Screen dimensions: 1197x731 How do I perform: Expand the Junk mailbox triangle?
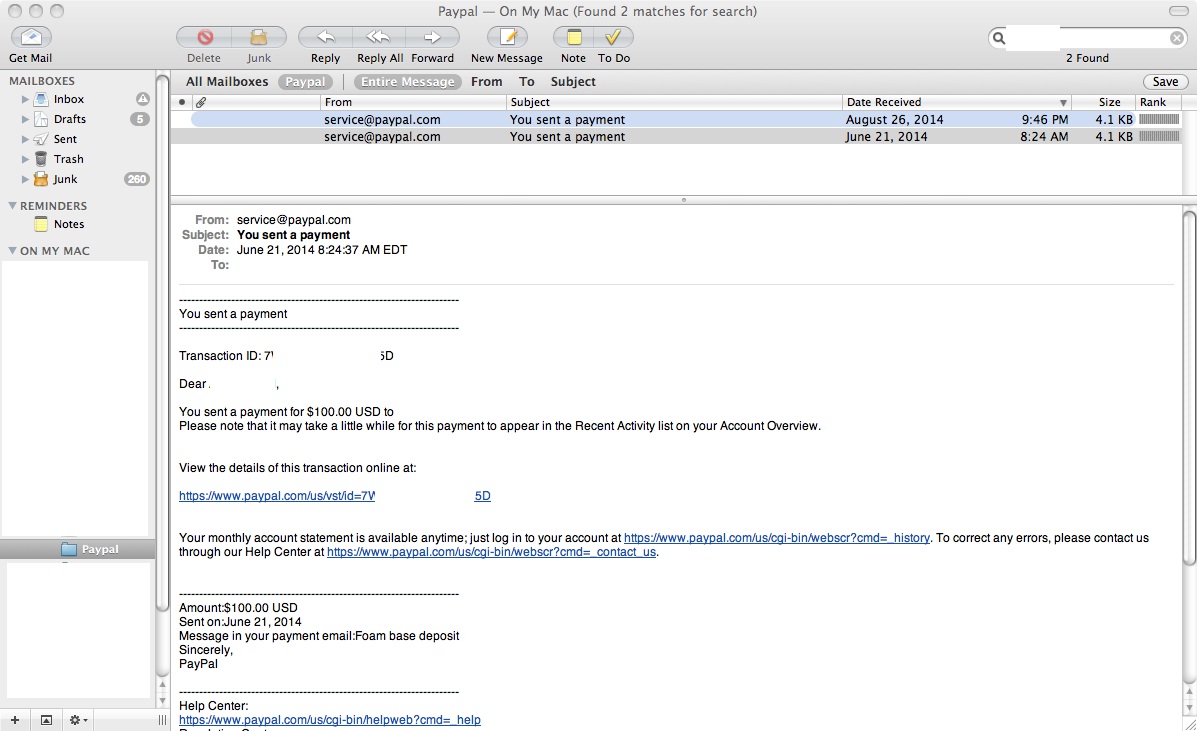pyautogui.click(x=26, y=179)
